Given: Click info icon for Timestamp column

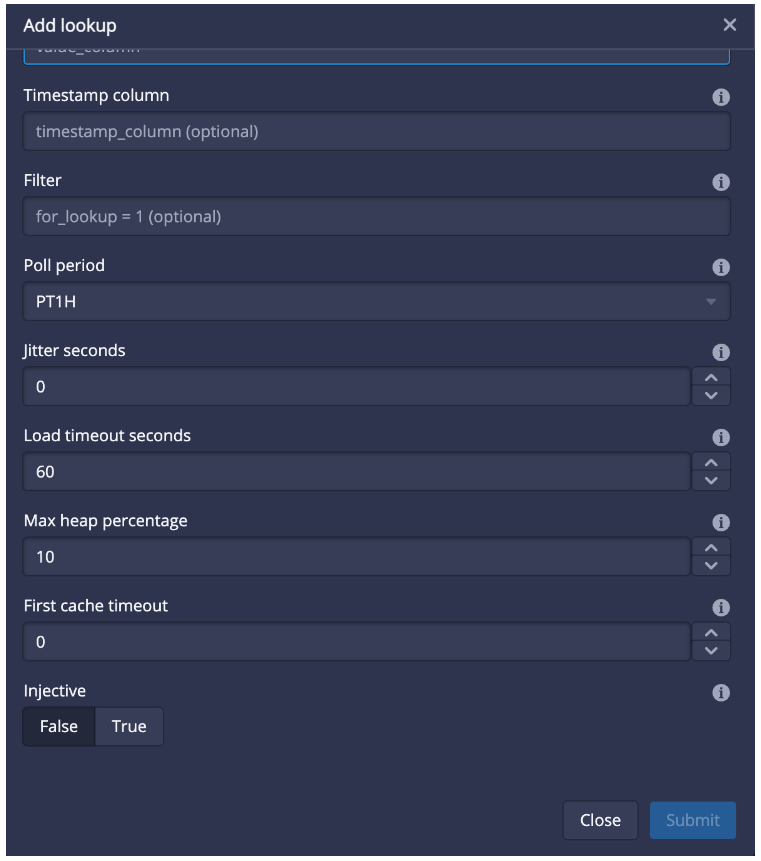Looking at the screenshot, I should click(x=720, y=97).
